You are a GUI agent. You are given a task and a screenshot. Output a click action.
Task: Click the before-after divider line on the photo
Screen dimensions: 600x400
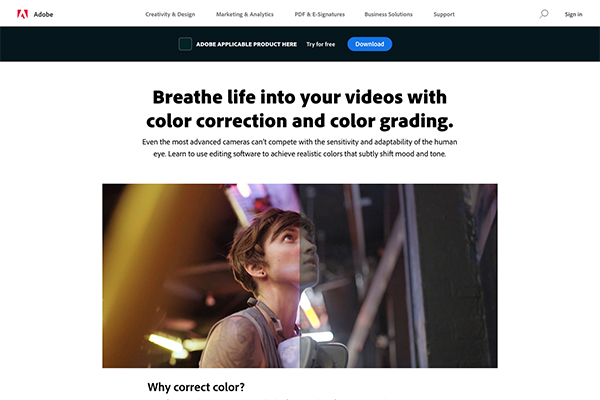(x=299, y=276)
